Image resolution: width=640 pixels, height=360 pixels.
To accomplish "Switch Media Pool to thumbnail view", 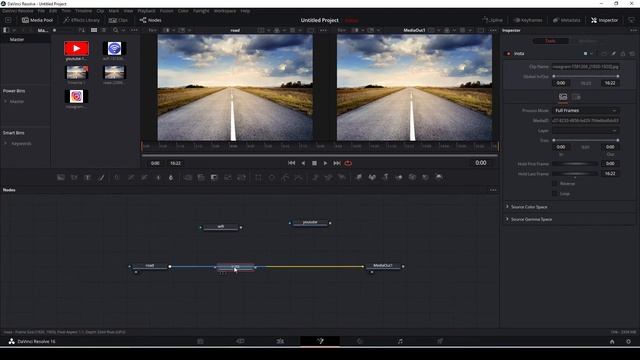I will (94, 30).
